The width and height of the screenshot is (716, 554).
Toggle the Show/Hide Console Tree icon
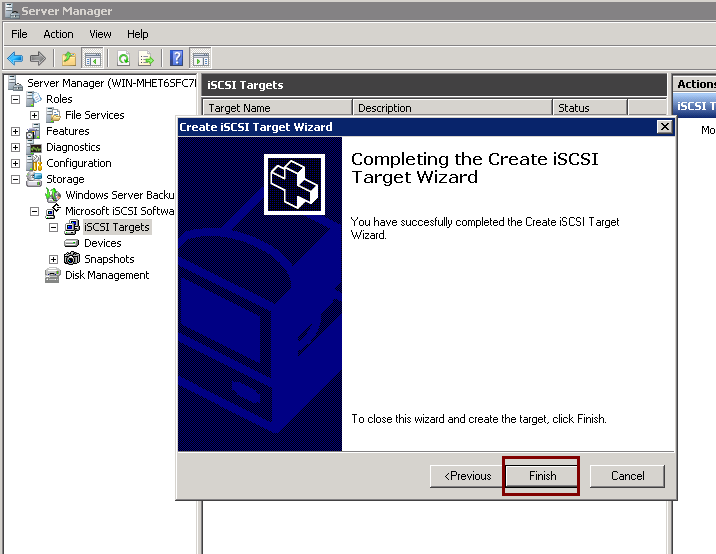pos(92,59)
